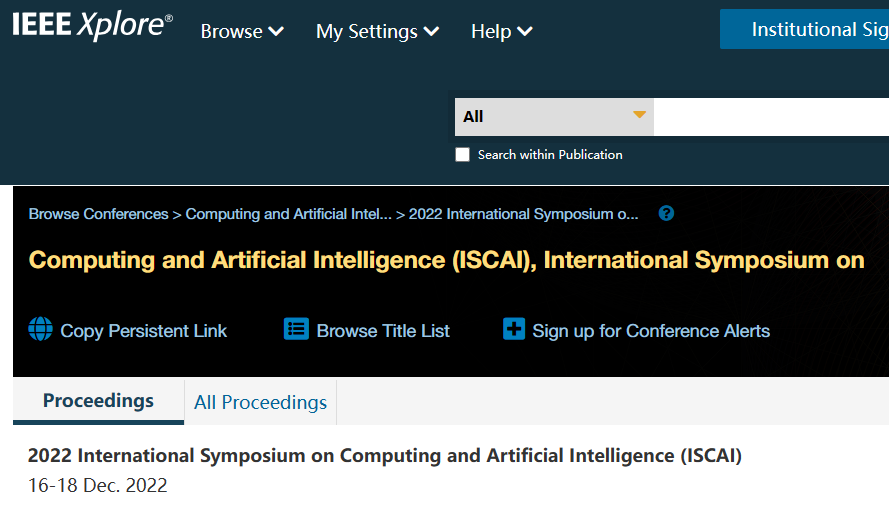Click the IEEE Xplore logo
889x514 pixels.
(92, 27)
